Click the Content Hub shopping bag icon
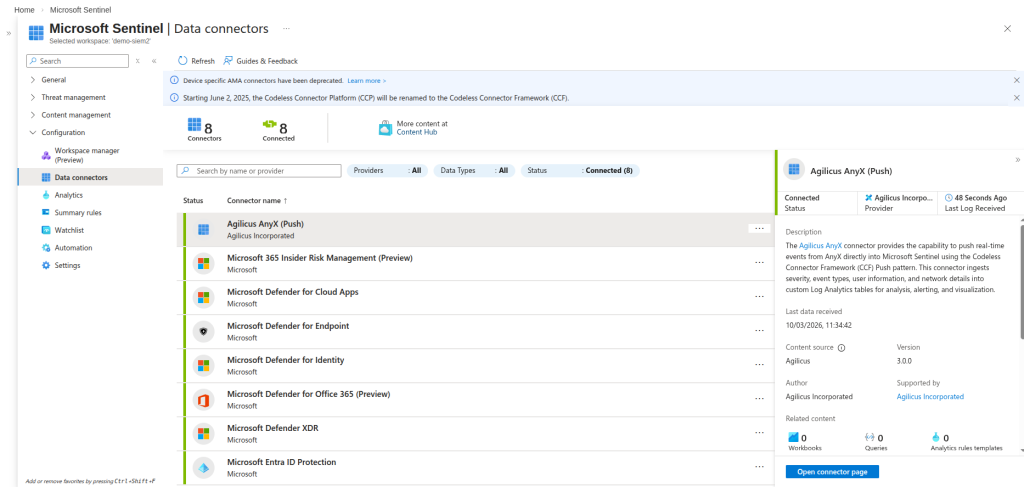This screenshot has height=487, width=1024. (x=385, y=127)
